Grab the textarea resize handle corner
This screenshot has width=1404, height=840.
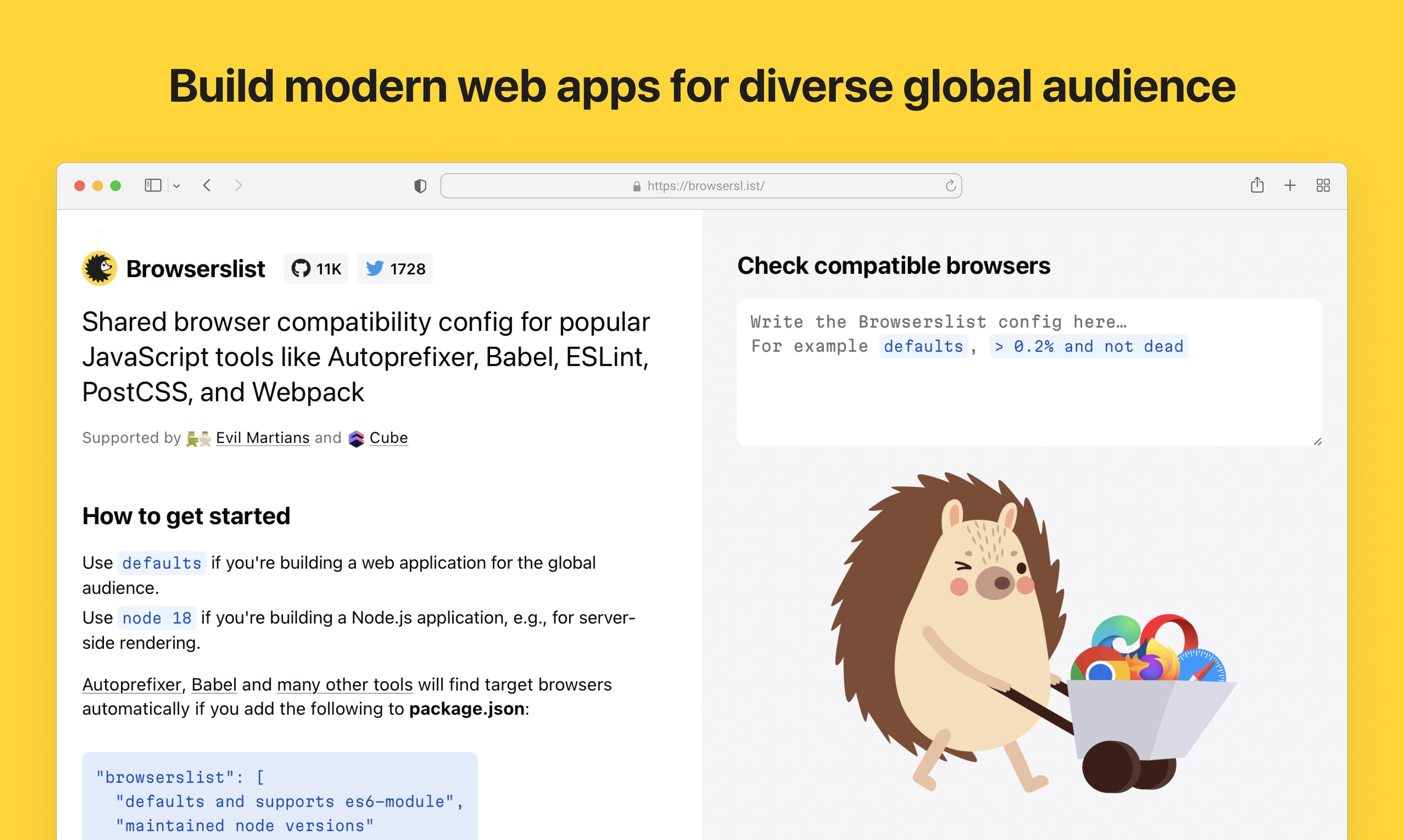(x=1317, y=442)
